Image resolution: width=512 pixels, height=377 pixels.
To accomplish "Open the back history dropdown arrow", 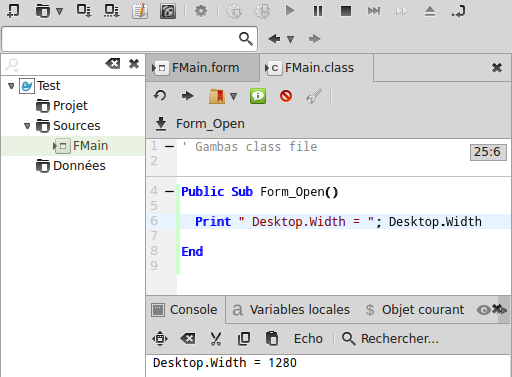I will 290,39.
